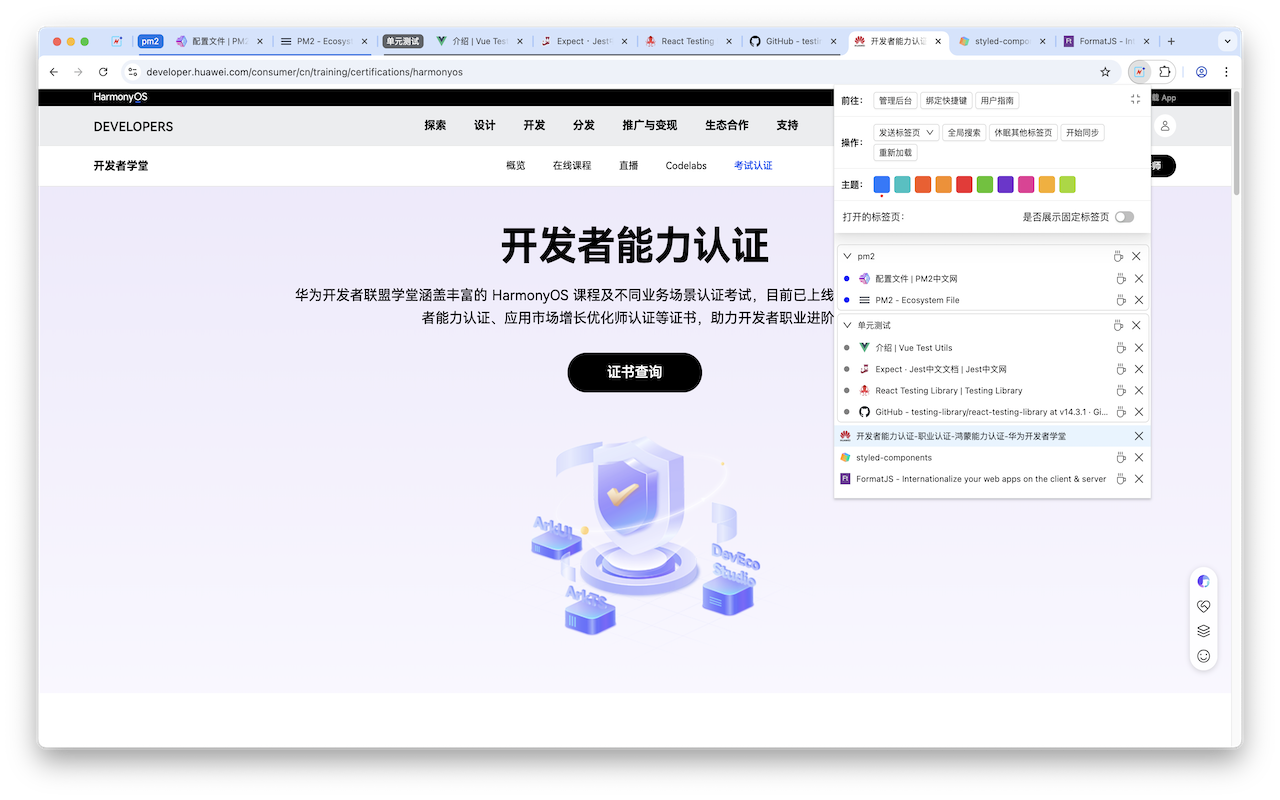The image size is (1280, 800).
Task: Click the 绑定快捷键 button
Action: pos(945,100)
